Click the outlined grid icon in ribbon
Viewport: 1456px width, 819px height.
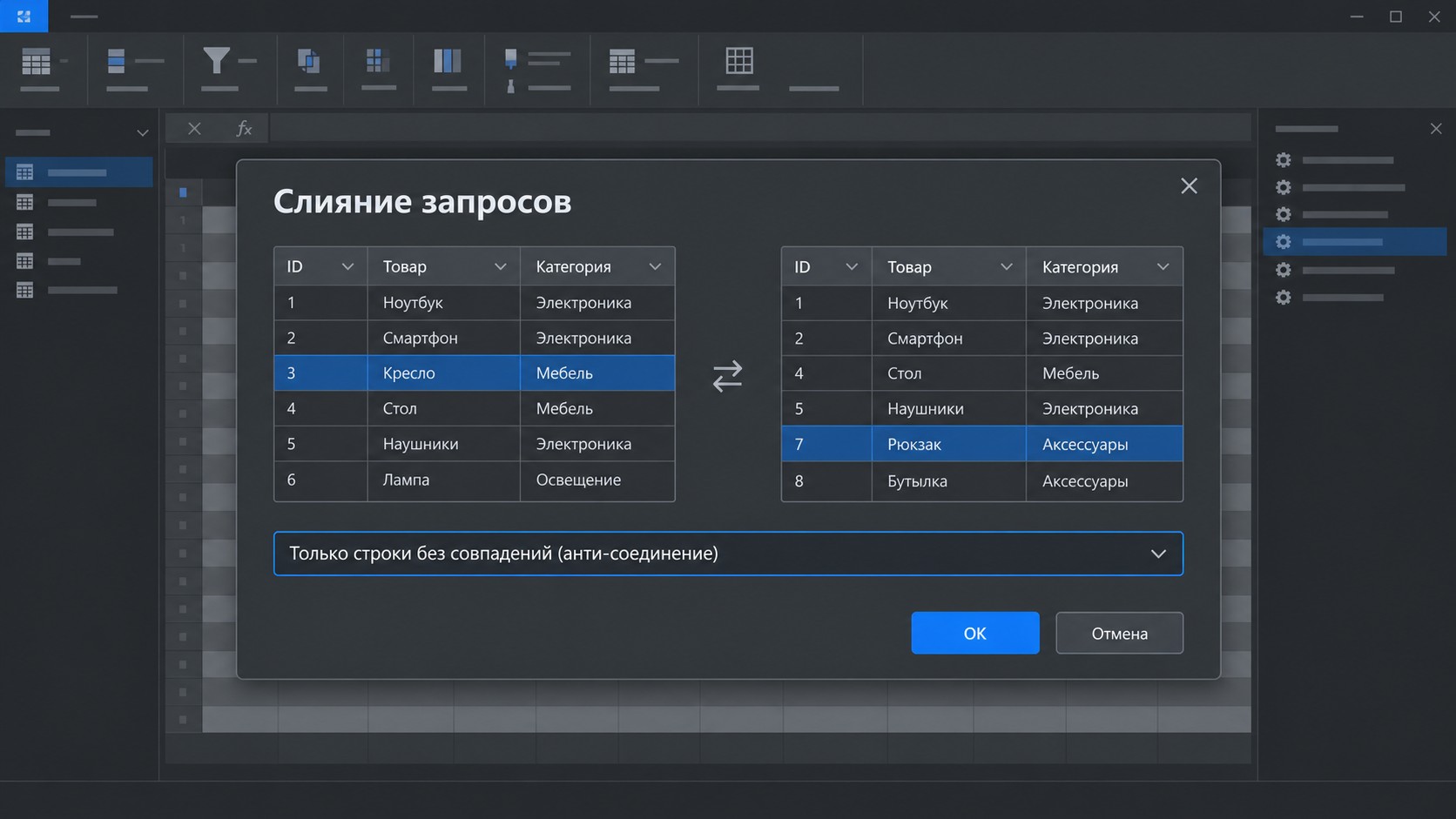tap(739, 61)
